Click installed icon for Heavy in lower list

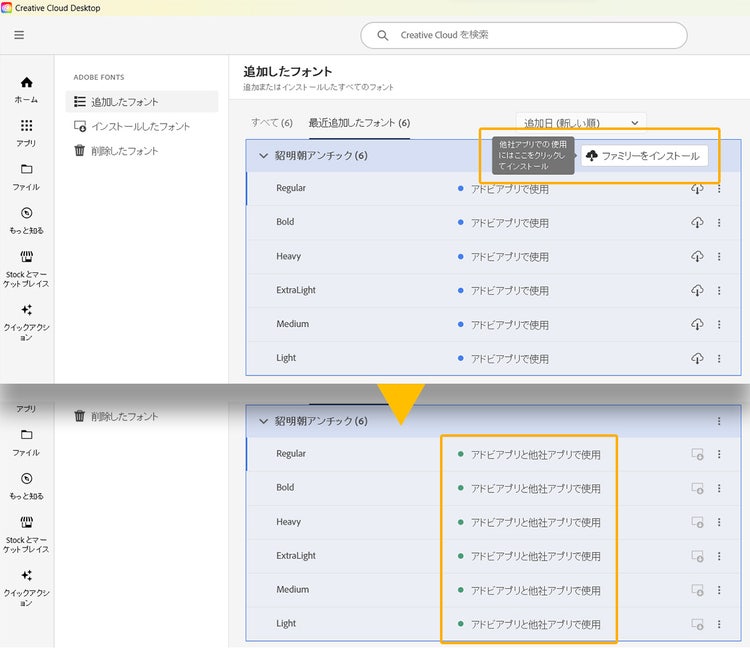tap(697, 522)
